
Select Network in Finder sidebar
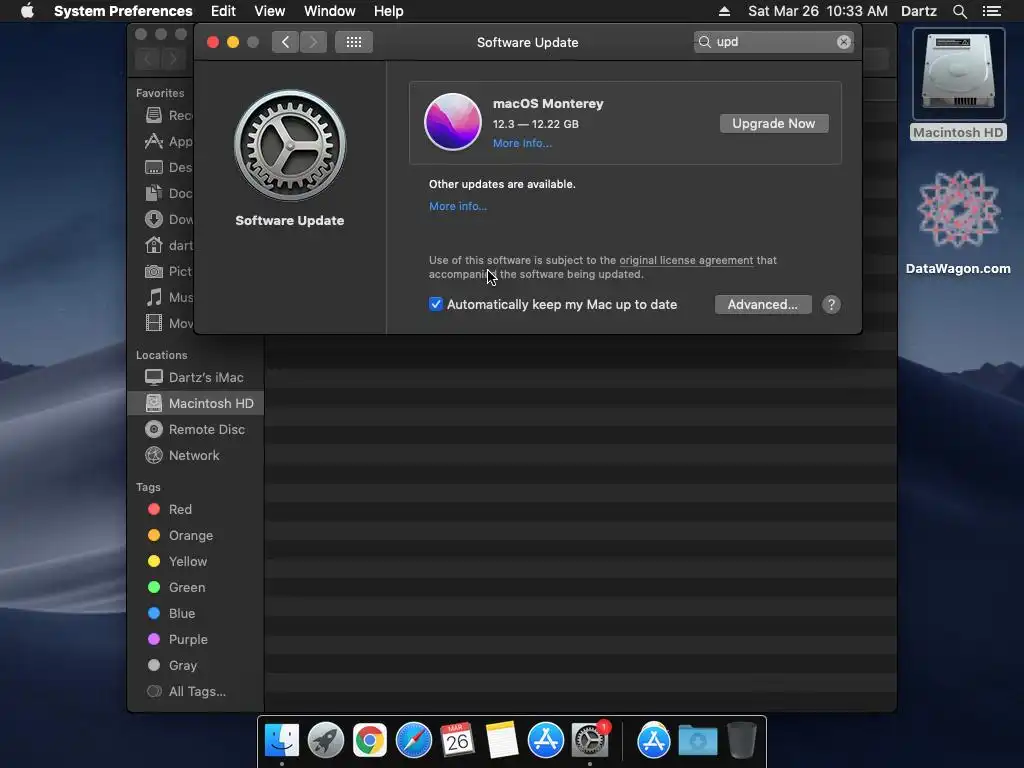(x=196, y=456)
